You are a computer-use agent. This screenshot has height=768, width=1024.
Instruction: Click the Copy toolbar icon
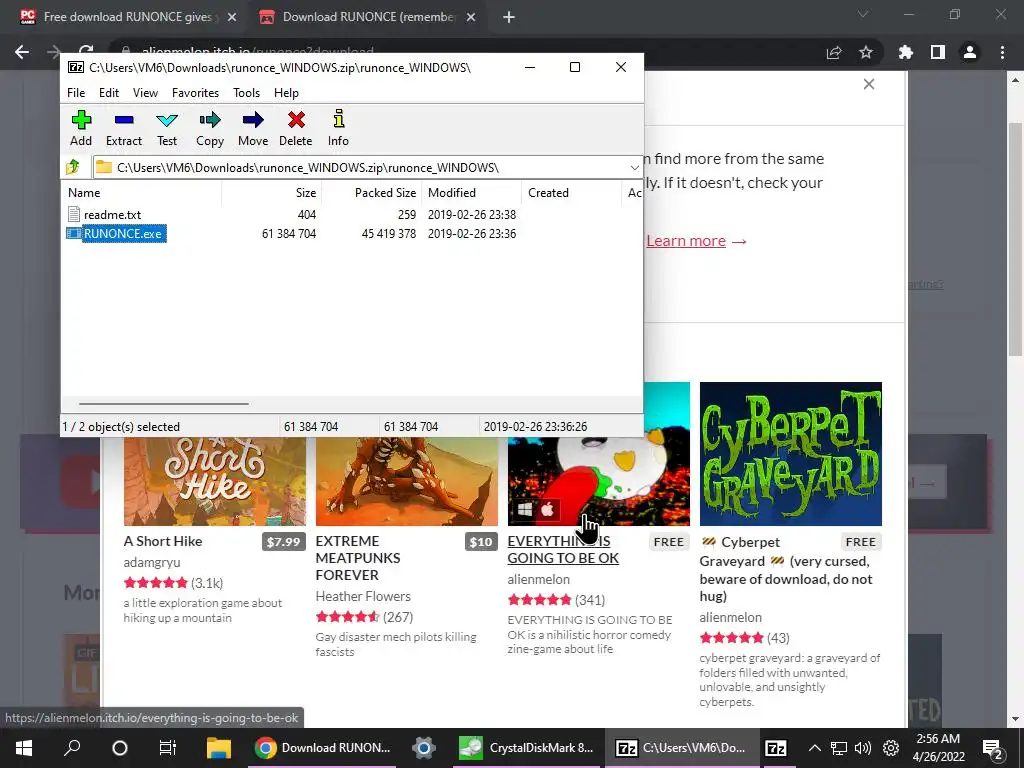click(x=210, y=129)
